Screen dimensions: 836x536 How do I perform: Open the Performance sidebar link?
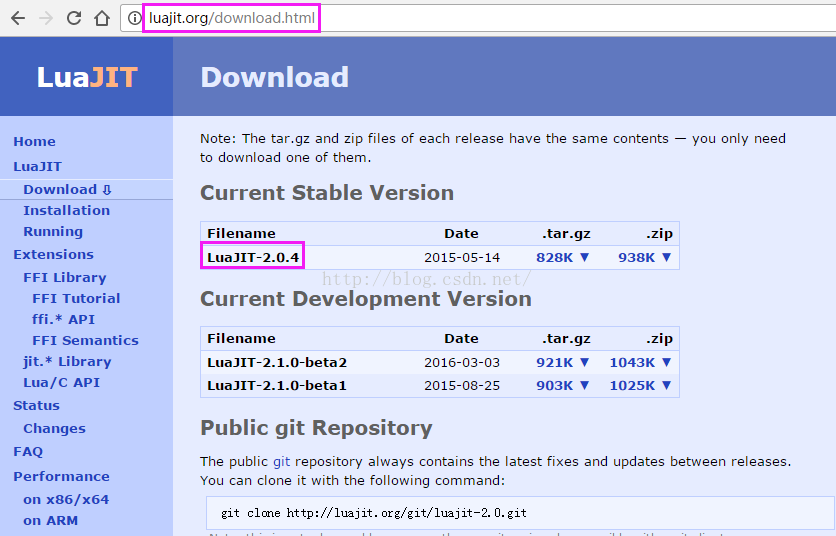point(61,476)
